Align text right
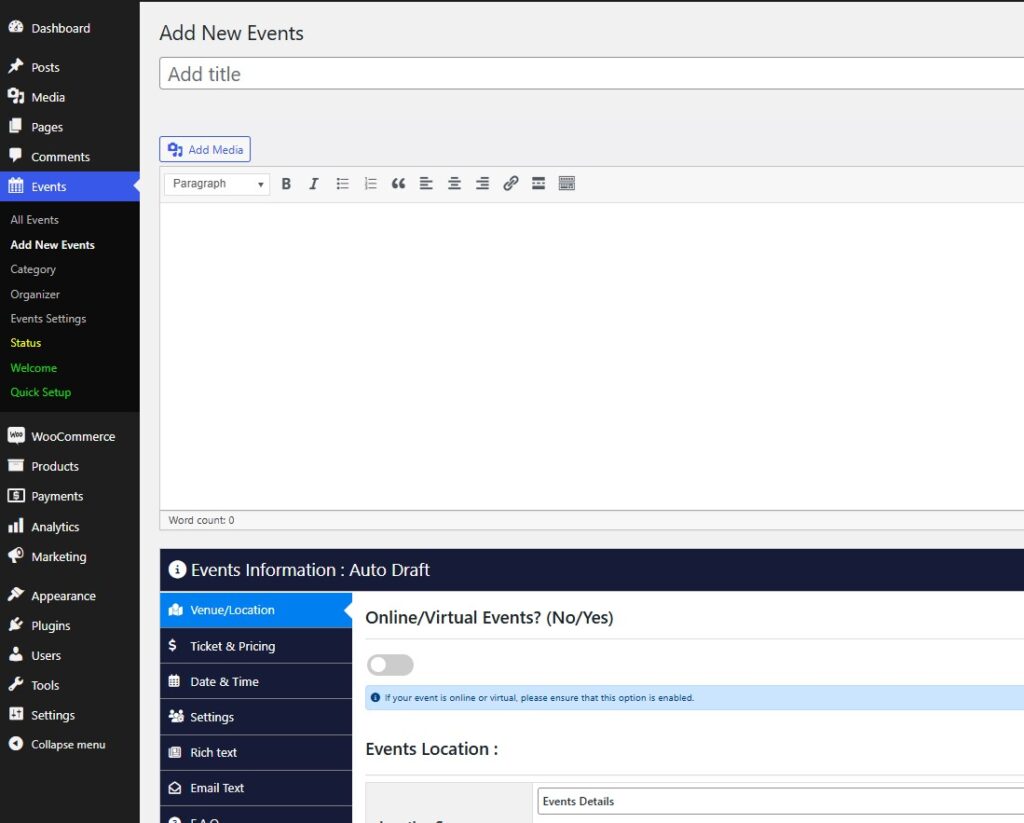Viewport: 1024px width, 823px height. (483, 184)
